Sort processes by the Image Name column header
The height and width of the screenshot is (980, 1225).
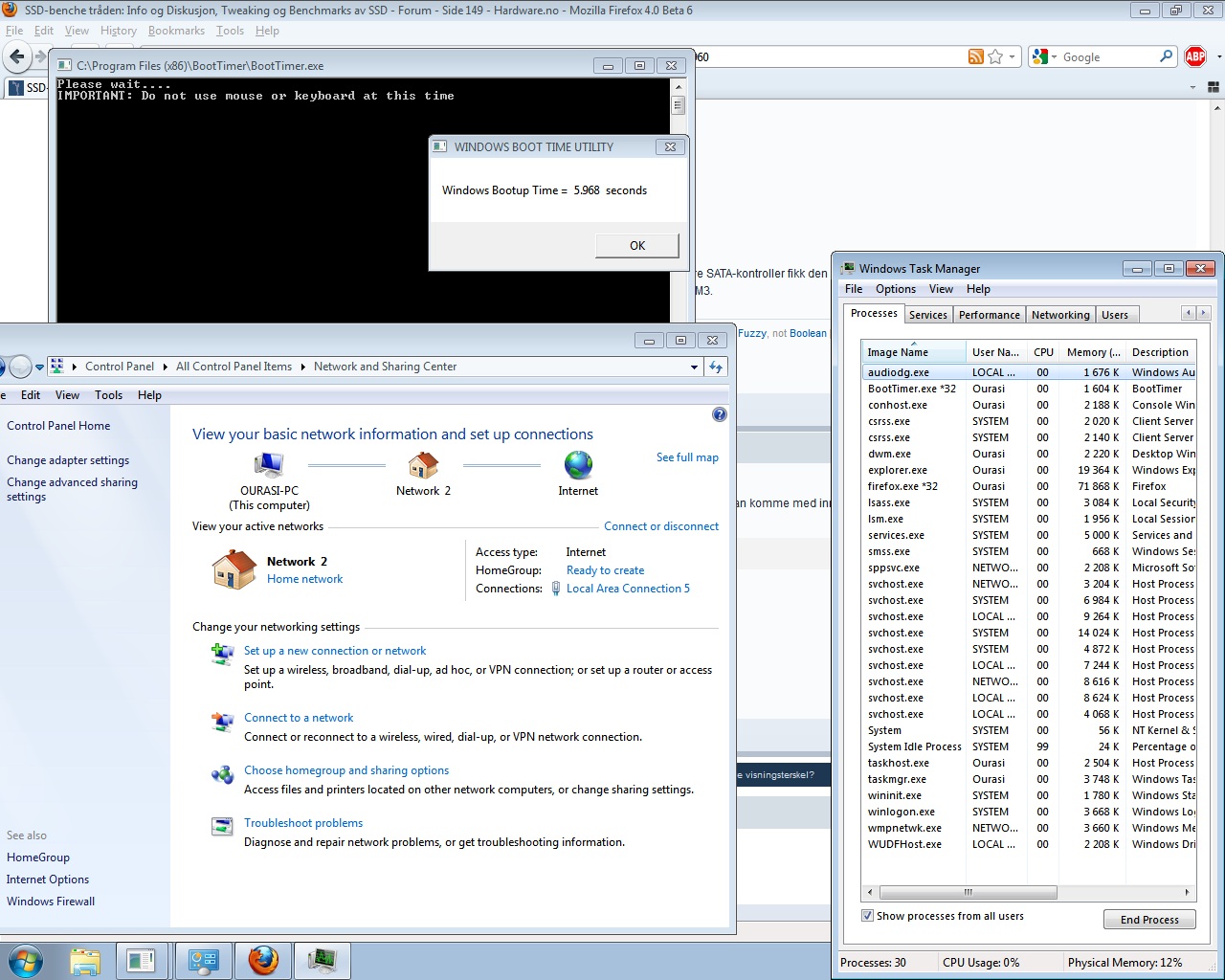pos(913,352)
